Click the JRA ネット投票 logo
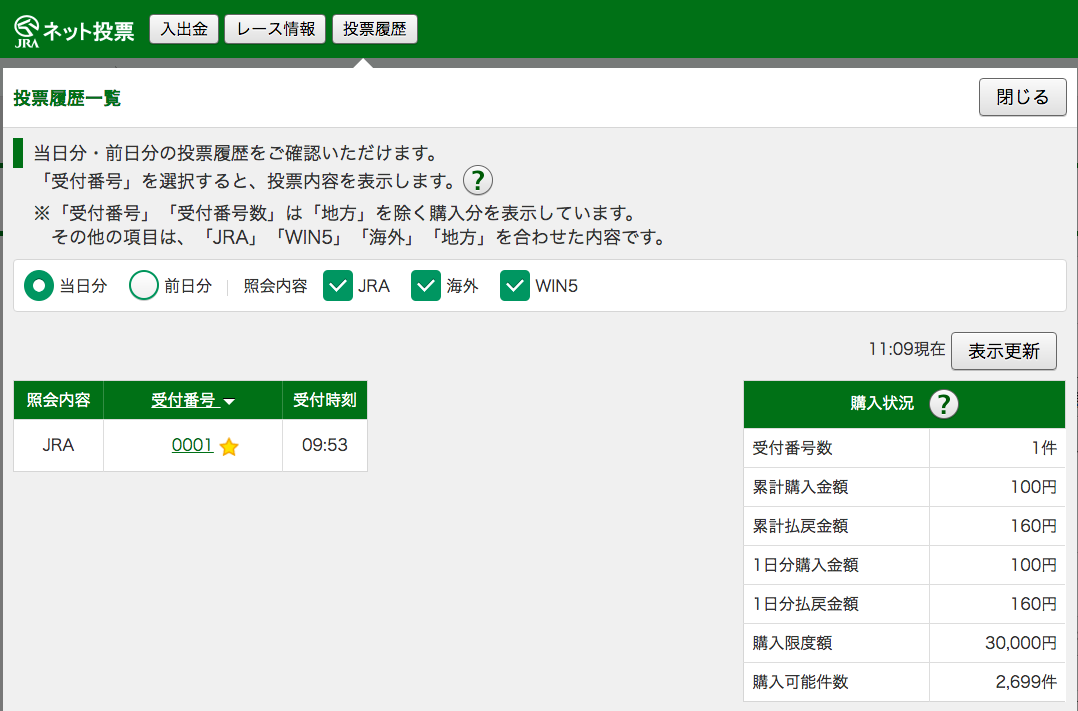This screenshot has height=711, width=1078. (x=74, y=31)
